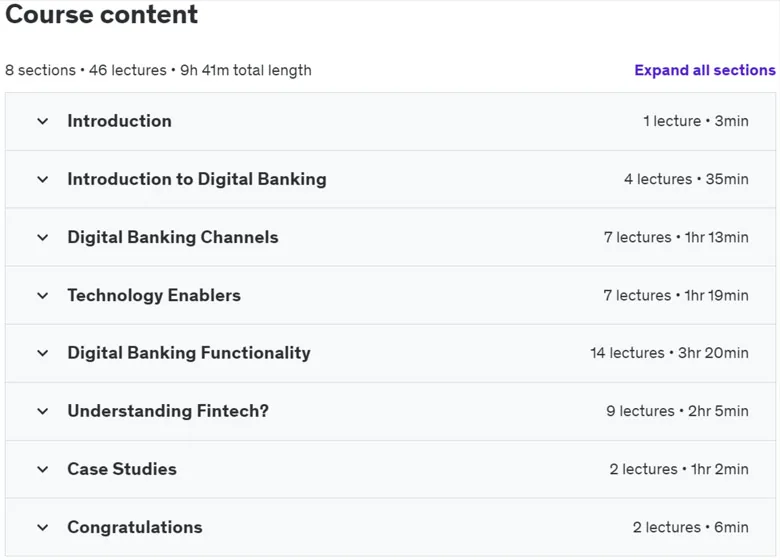Expand the Introduction section chevron

[x=43, y=121]
